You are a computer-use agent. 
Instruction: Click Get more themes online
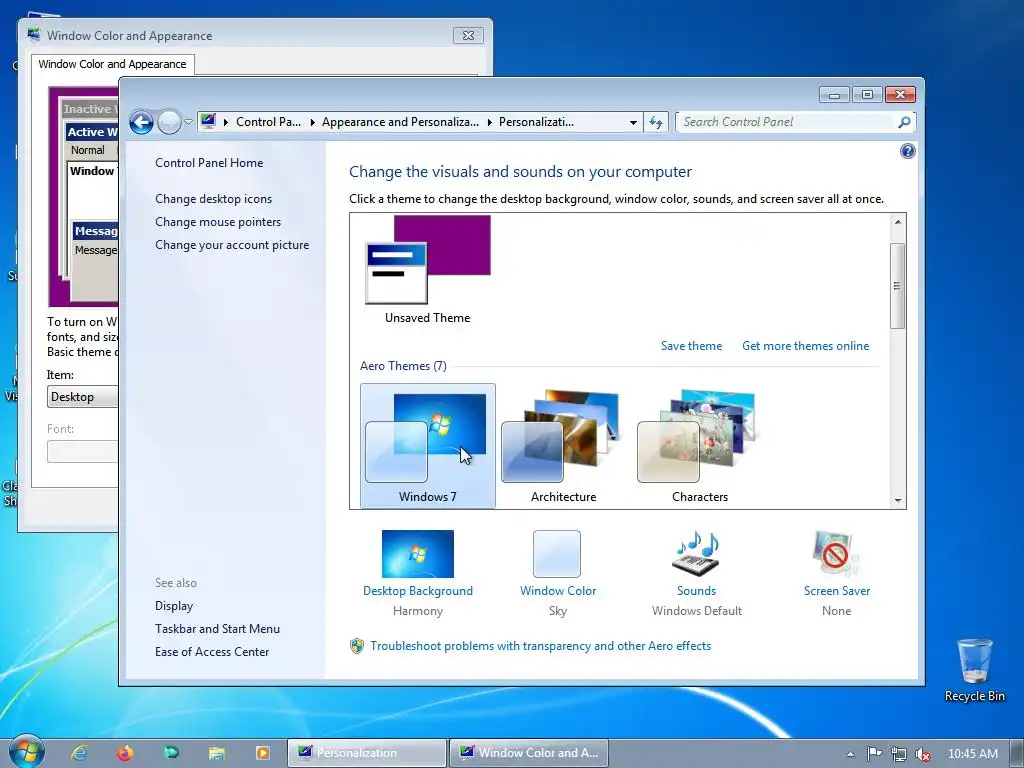[805, 345]
